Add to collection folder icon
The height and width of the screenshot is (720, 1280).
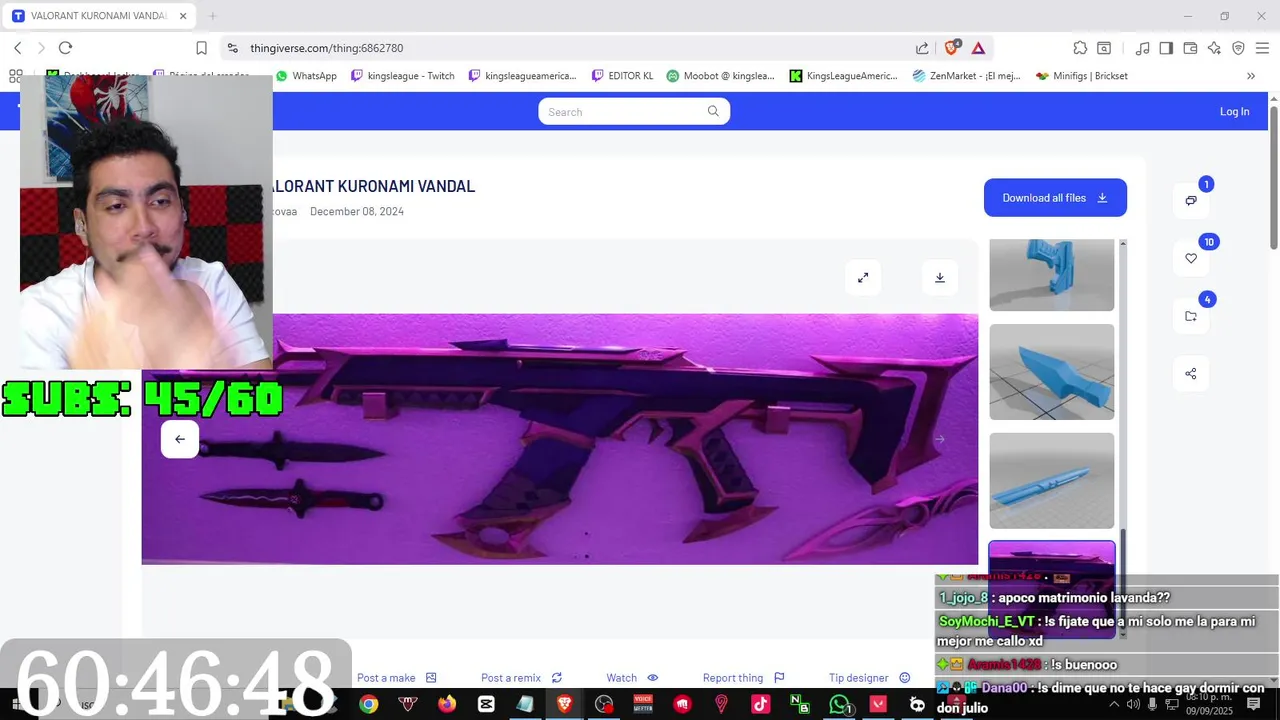[1191, 316]
